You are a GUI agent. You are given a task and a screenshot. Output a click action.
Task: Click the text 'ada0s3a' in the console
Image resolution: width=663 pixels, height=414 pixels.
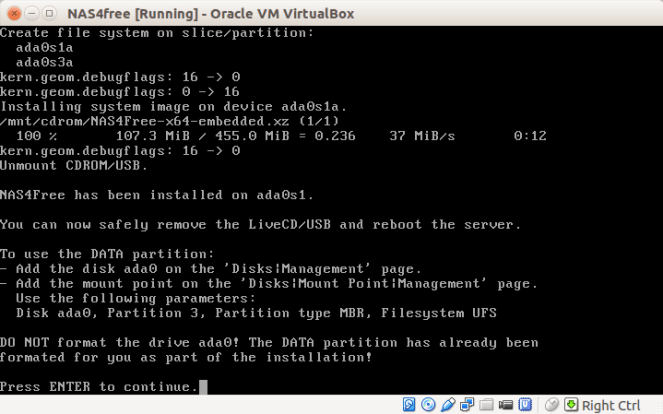point(44,62)
